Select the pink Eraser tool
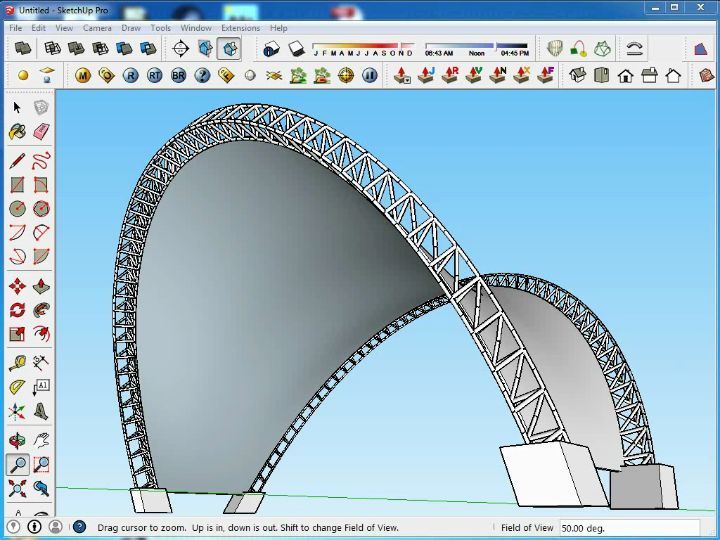 pyautogui.click(x=41, y=131)
